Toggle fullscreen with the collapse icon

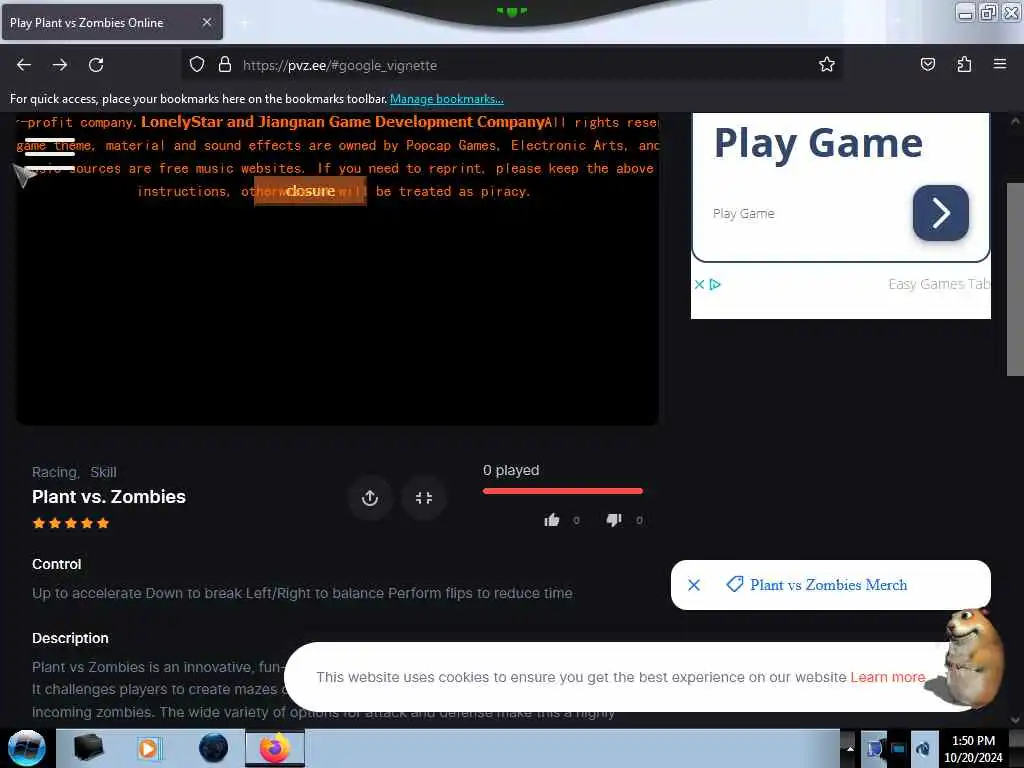coord(424,498)
